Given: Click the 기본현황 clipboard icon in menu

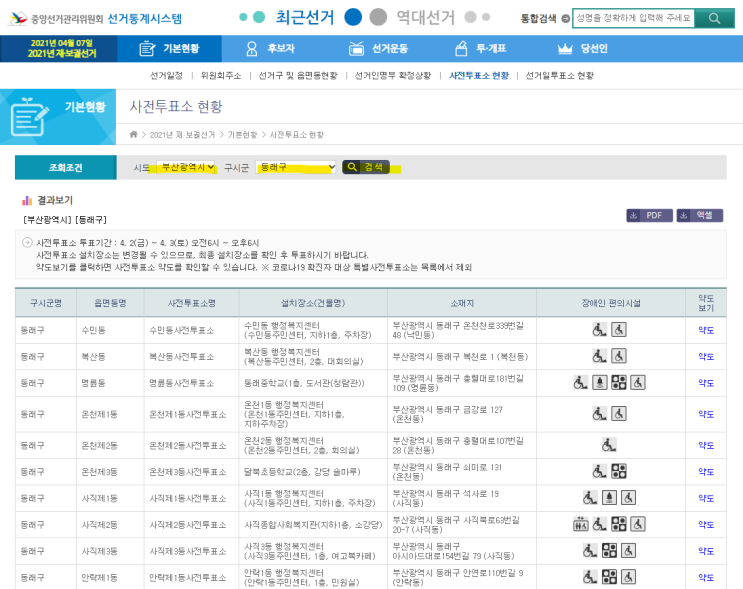Looking at the screenshot, I should tap(147, 48).
